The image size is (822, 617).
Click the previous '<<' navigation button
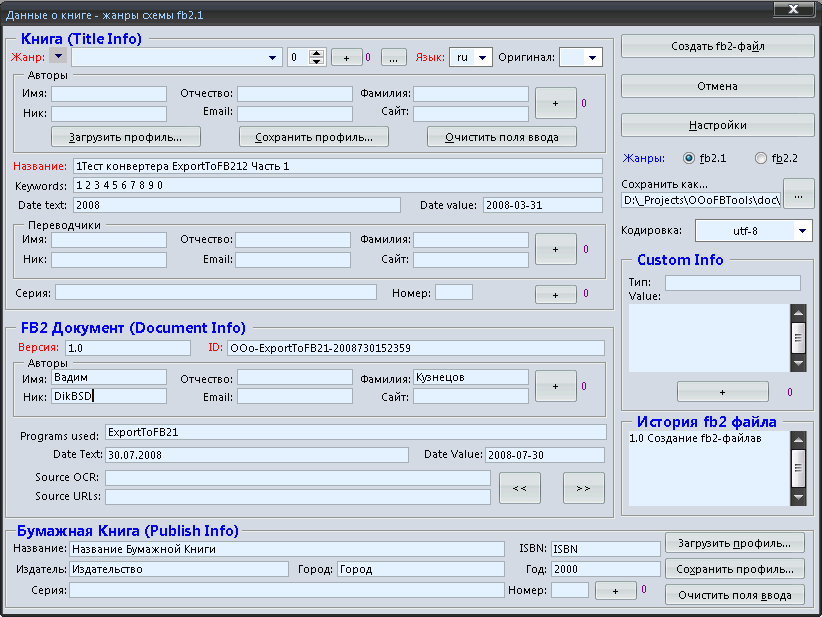point(519,487)
